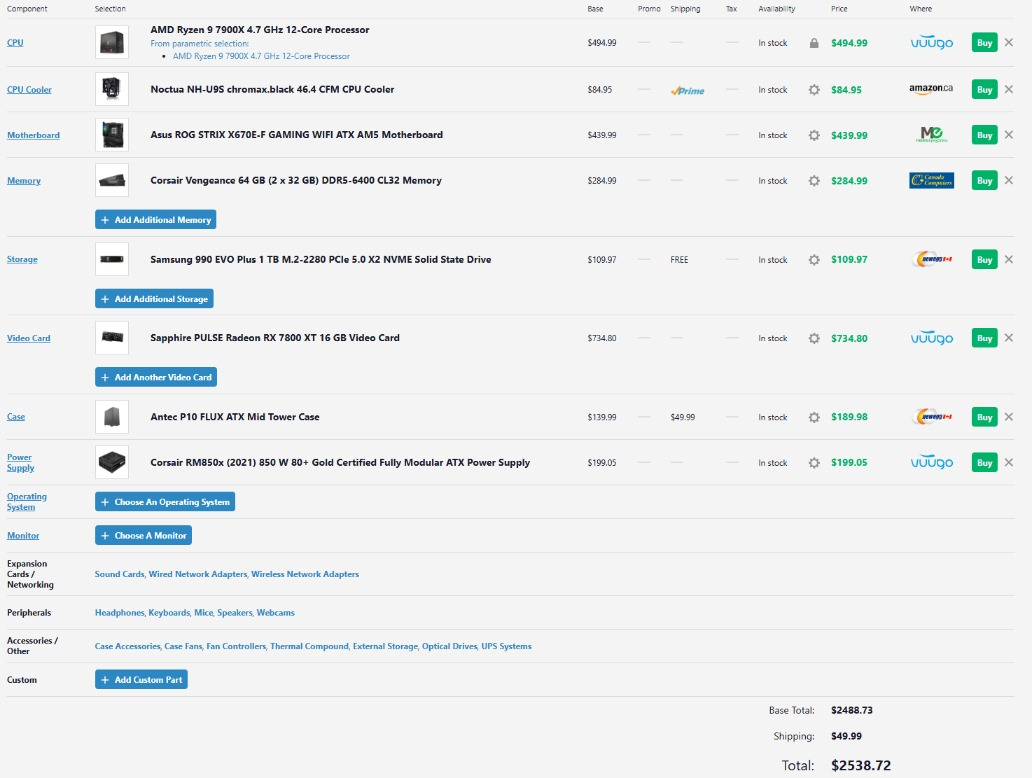The width and height of the screenshot is (1032, 778).
Task: Open UPS Systems accessories link
Action: pos(506,646)
